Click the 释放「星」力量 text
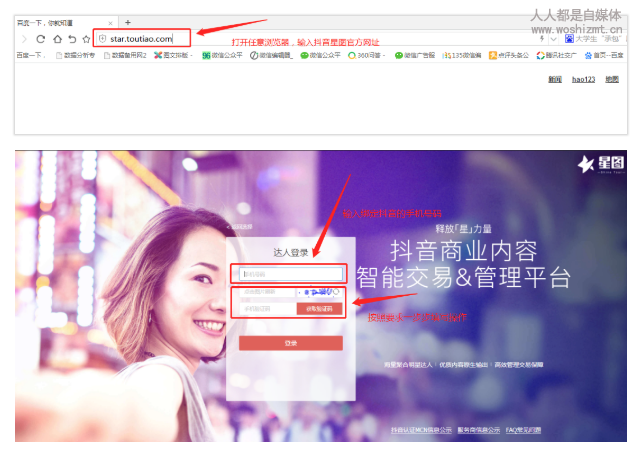This screenshot has height=452, width=638. [x=463, y=229]
